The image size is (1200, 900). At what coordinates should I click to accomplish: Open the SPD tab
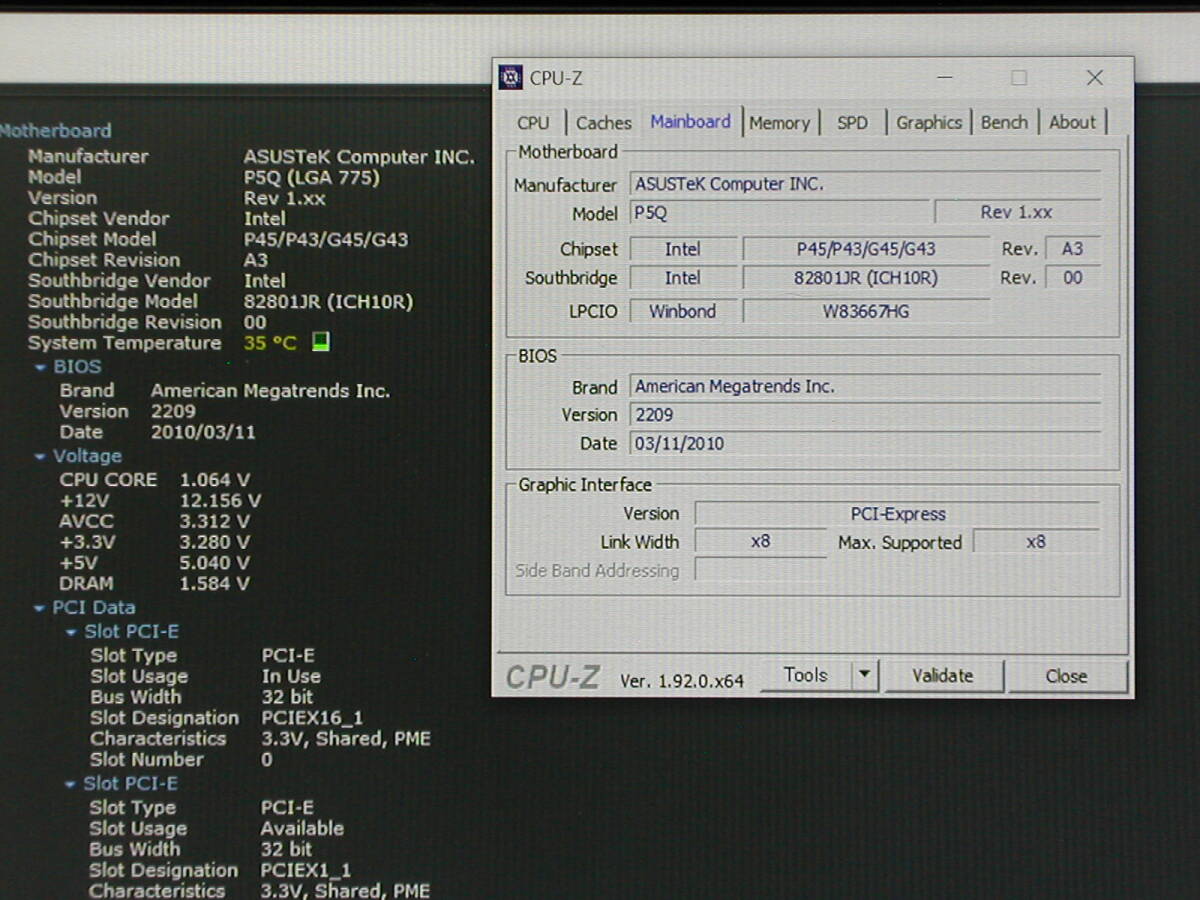[x=853, y=123]
